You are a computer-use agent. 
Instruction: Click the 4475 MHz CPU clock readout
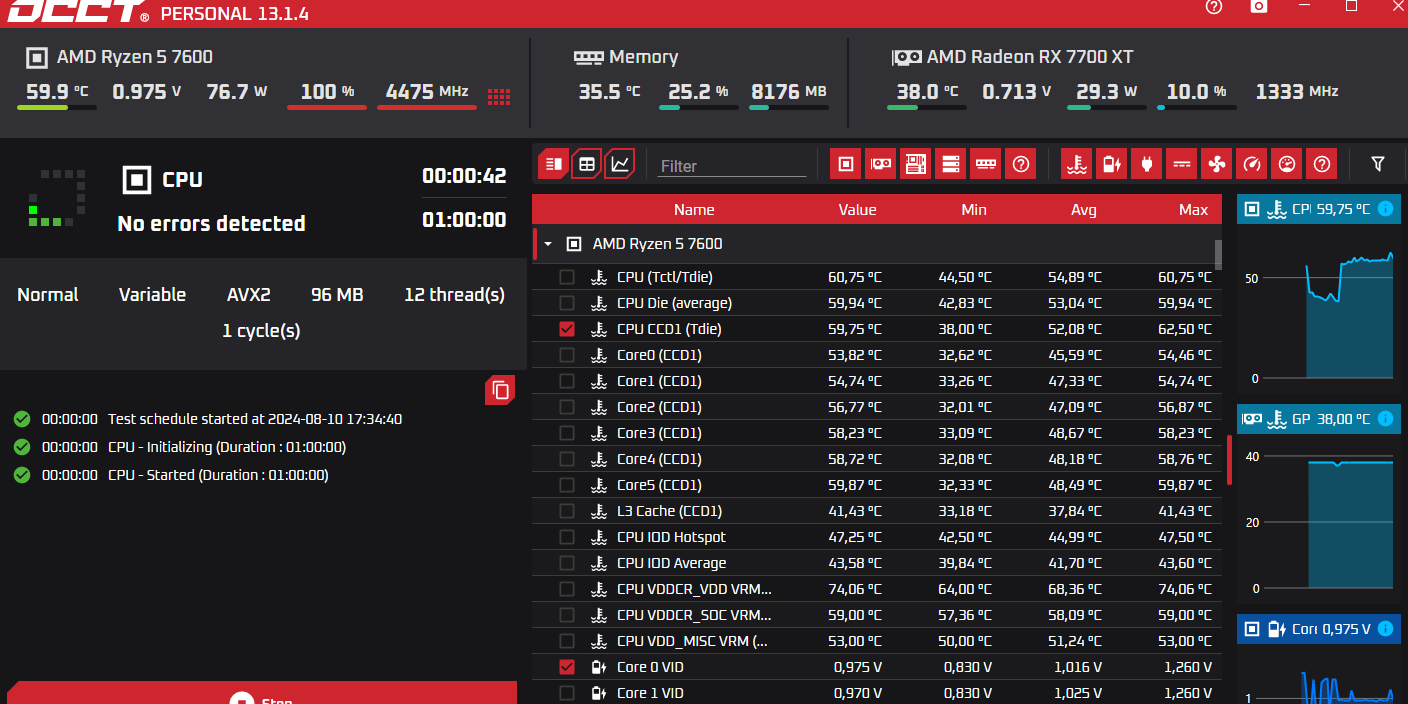pyautogui.click(x=427, y=92)
